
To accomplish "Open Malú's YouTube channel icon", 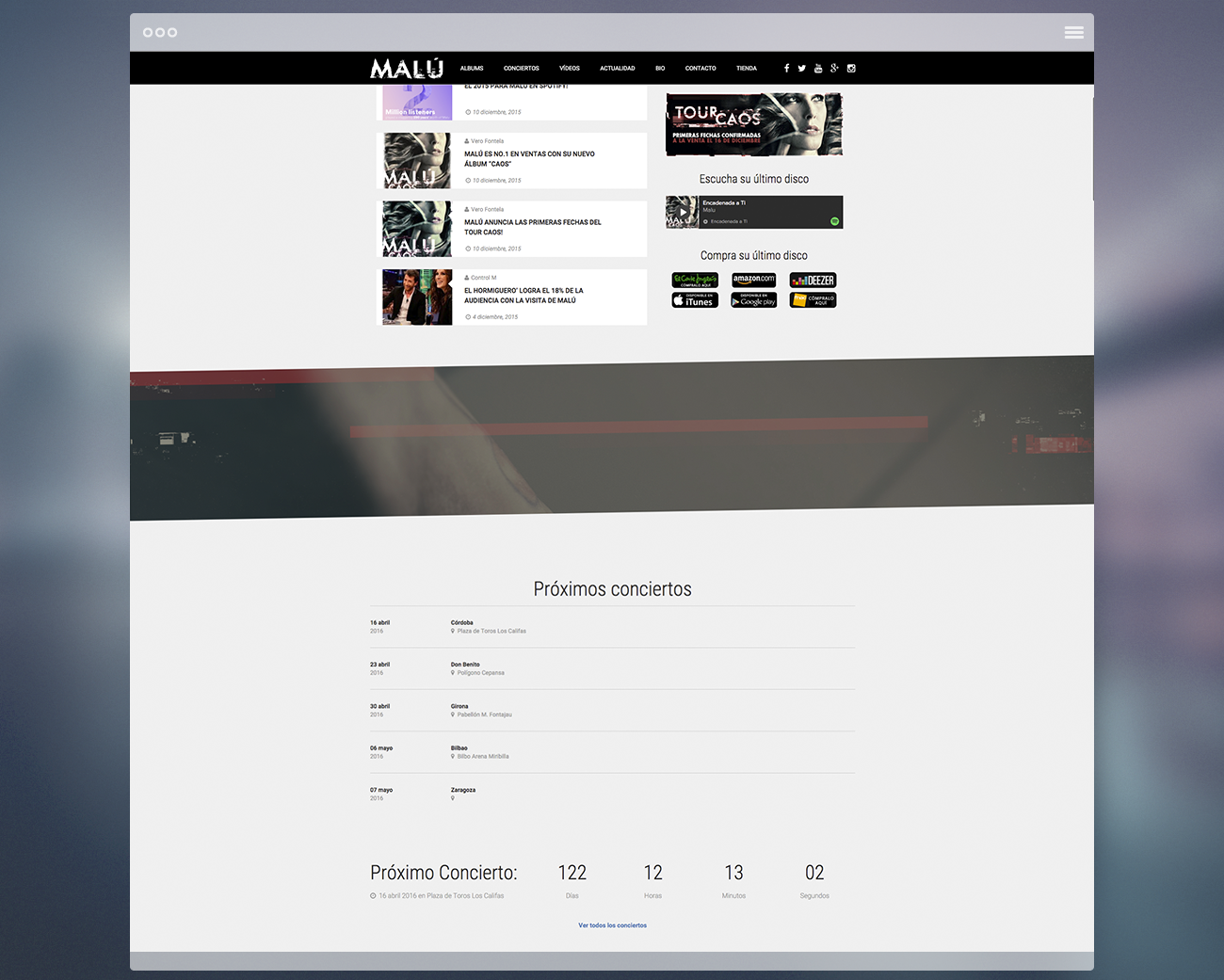I will [818, 68].
